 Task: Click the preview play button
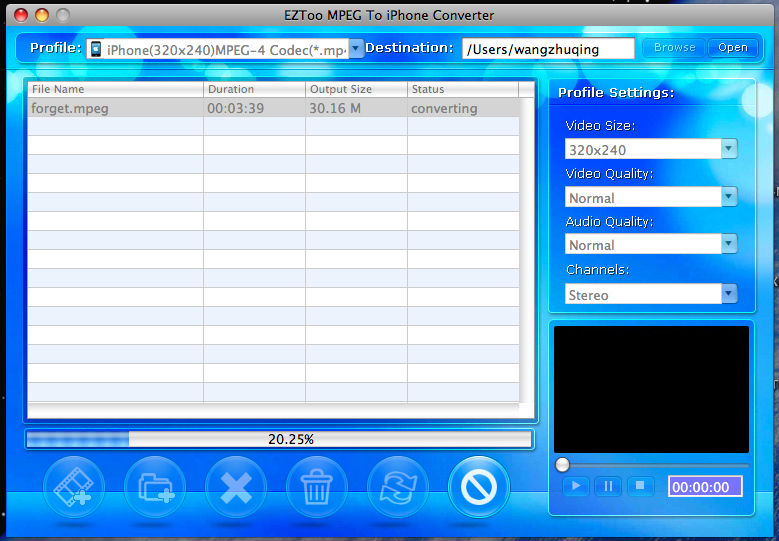coord(576,486)
